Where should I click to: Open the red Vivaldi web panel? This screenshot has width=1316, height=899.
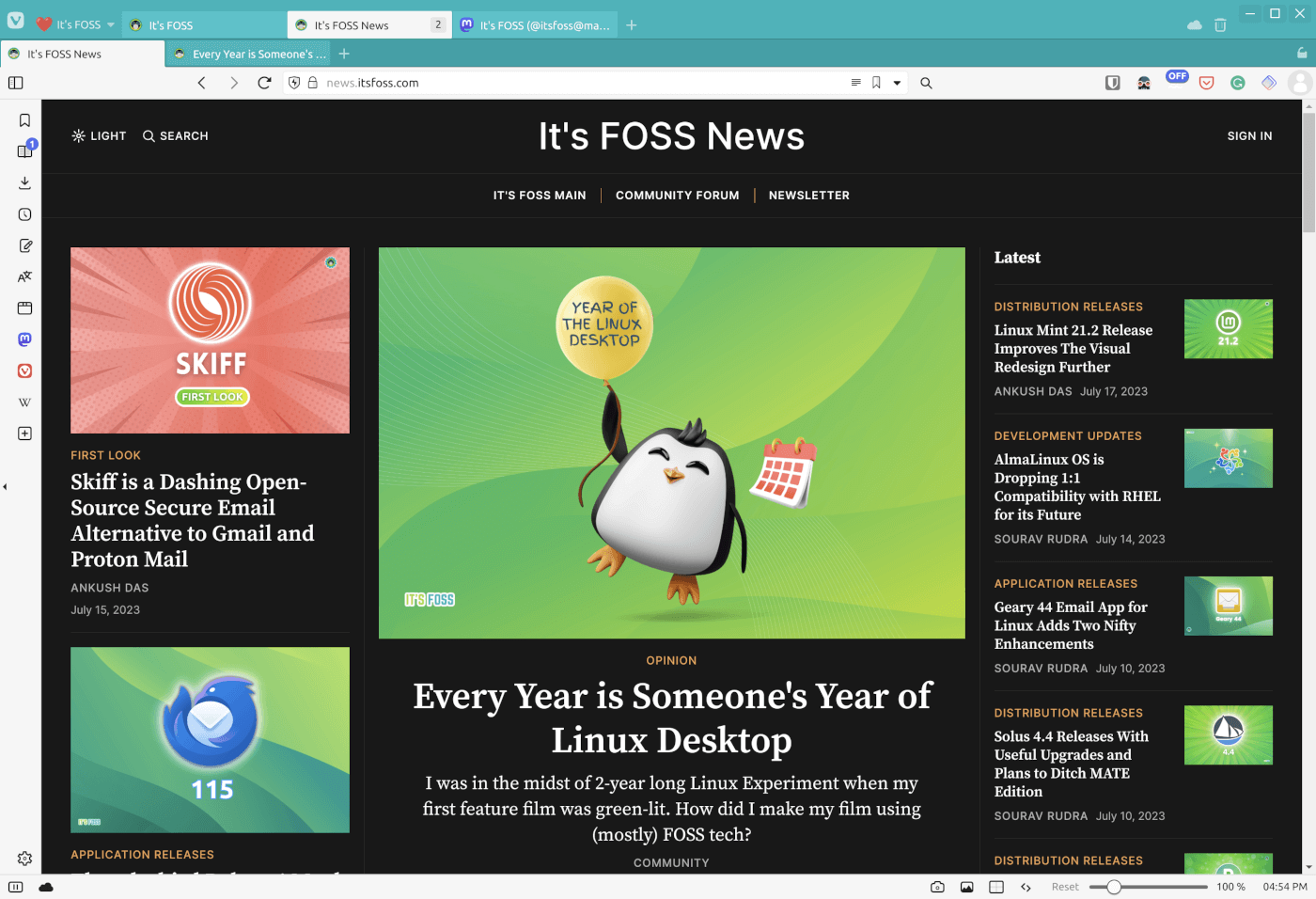(x=24, y=371)
